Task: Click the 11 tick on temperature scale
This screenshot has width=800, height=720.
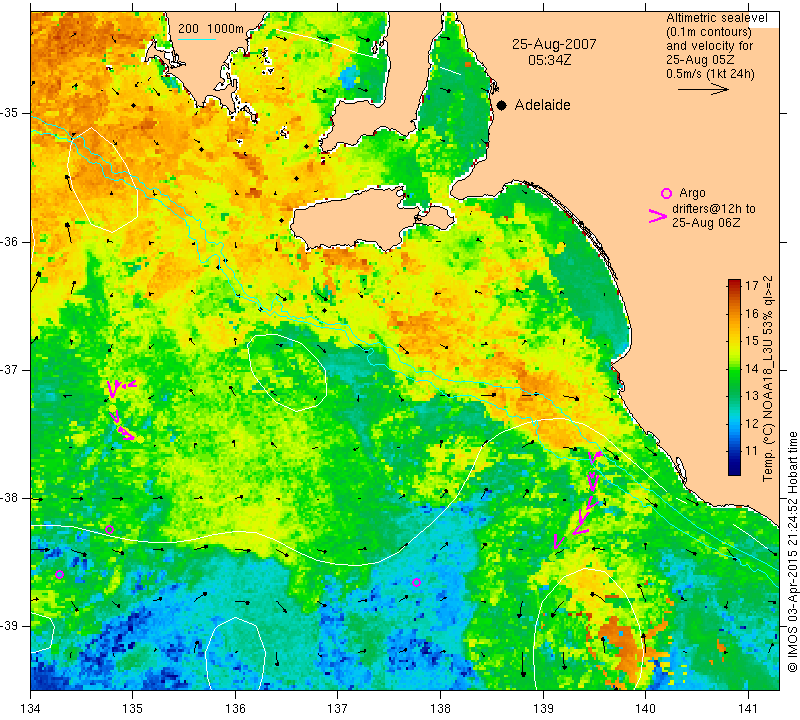Action: [752, 451]
